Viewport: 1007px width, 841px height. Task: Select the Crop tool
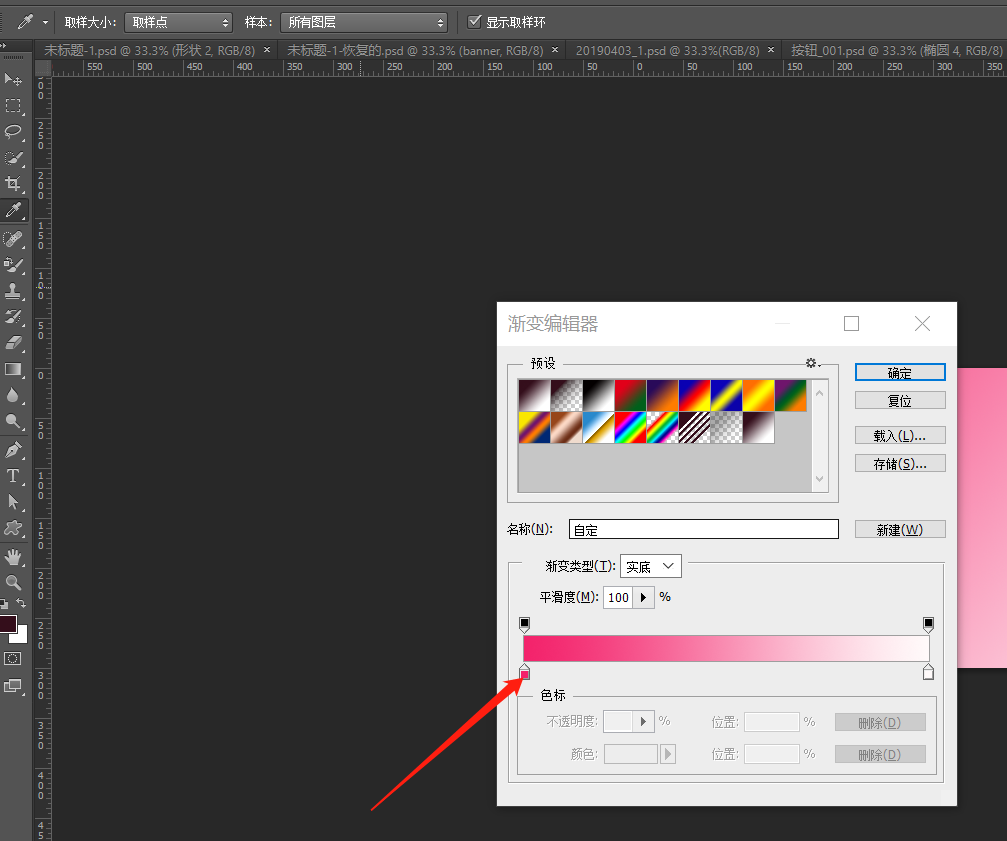point(13,184)
